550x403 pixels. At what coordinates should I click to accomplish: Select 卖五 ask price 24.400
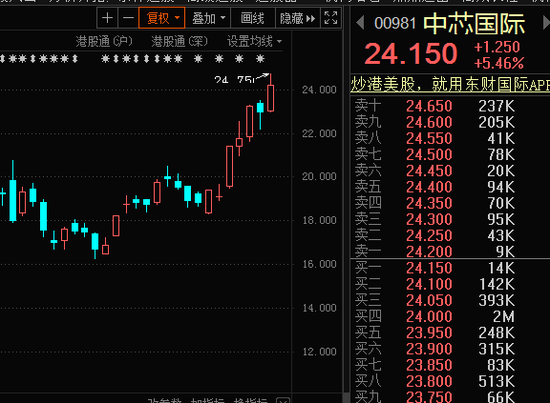[429, 187]
